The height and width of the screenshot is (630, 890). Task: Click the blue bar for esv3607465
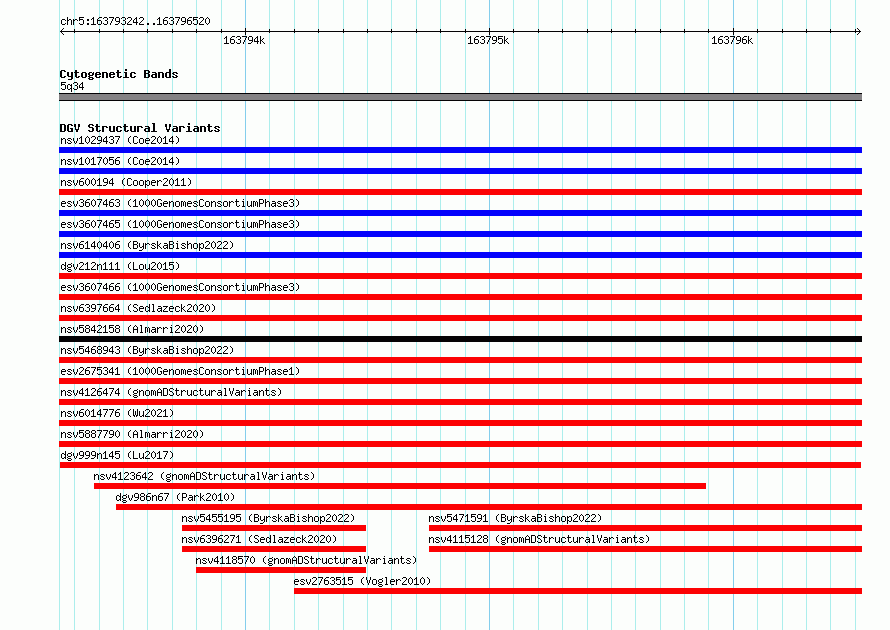click(x=460, y=234)
